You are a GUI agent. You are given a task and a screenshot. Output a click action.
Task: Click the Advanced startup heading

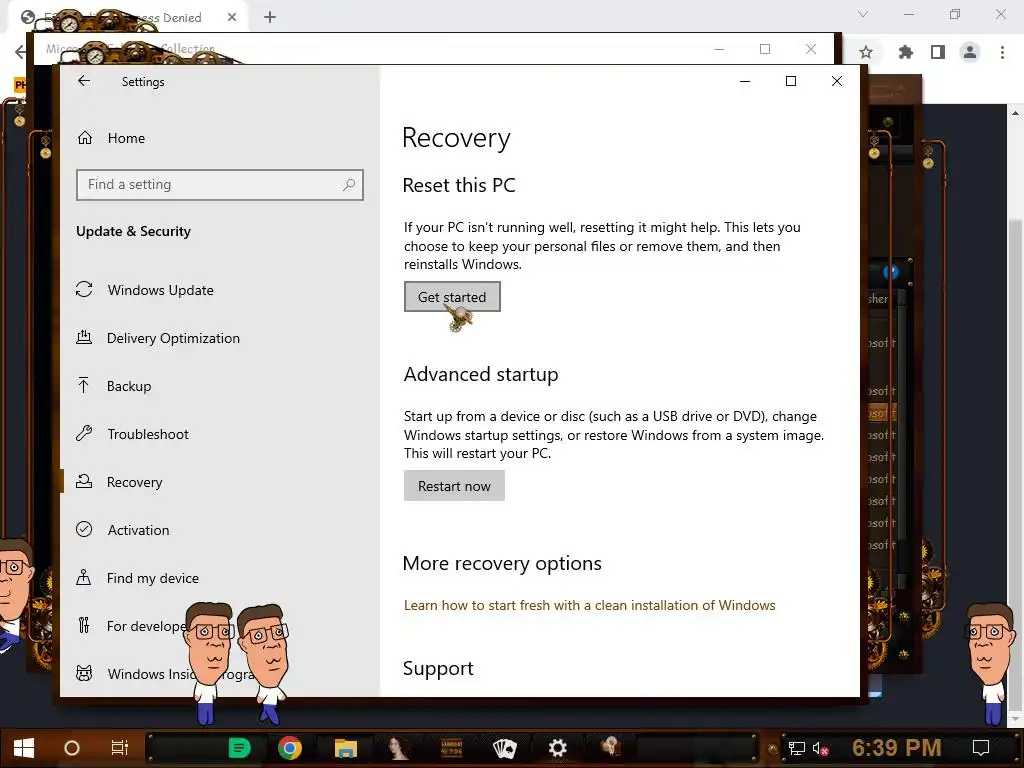(481, 374)
